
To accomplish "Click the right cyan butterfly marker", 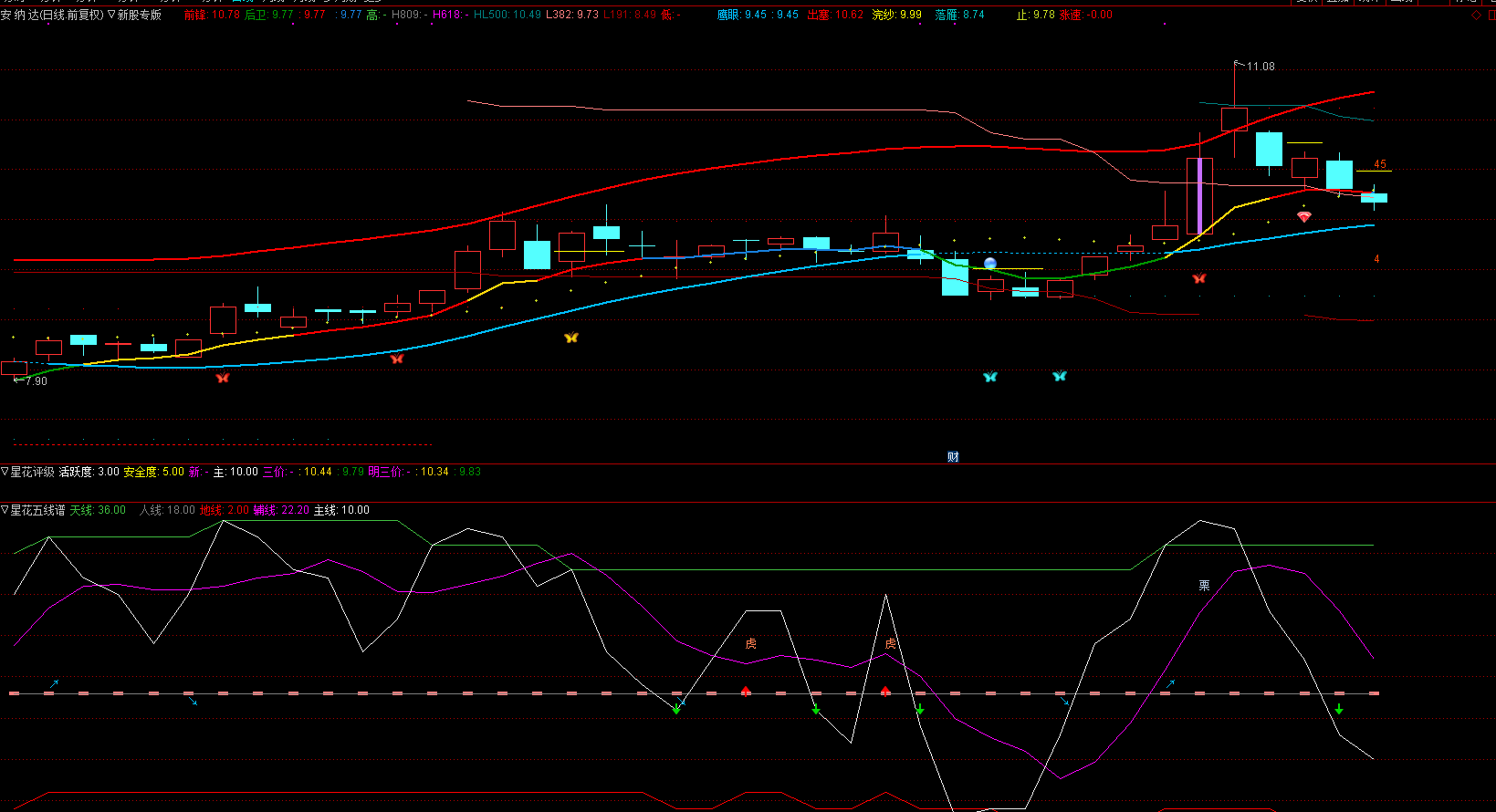I will pos(1059,376).
